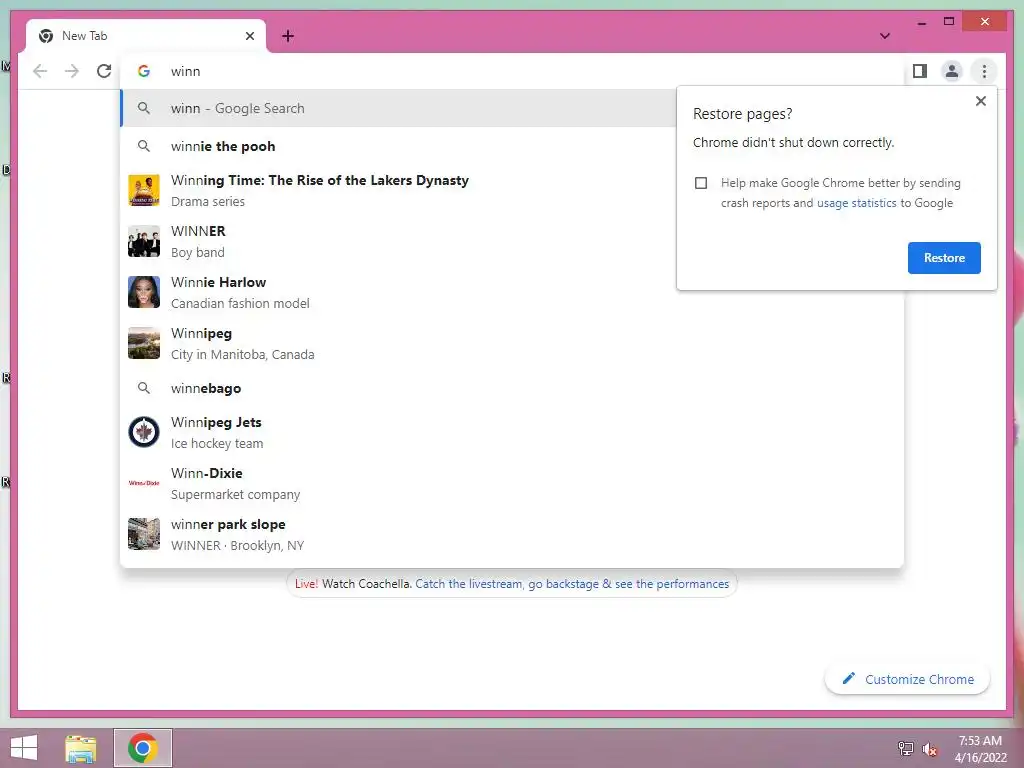Image resolution: width=1024 pixels, height=768 pixels.
Task: Click the Winnipeg city photo thumbnail
Action: click(x=144, y=343)
